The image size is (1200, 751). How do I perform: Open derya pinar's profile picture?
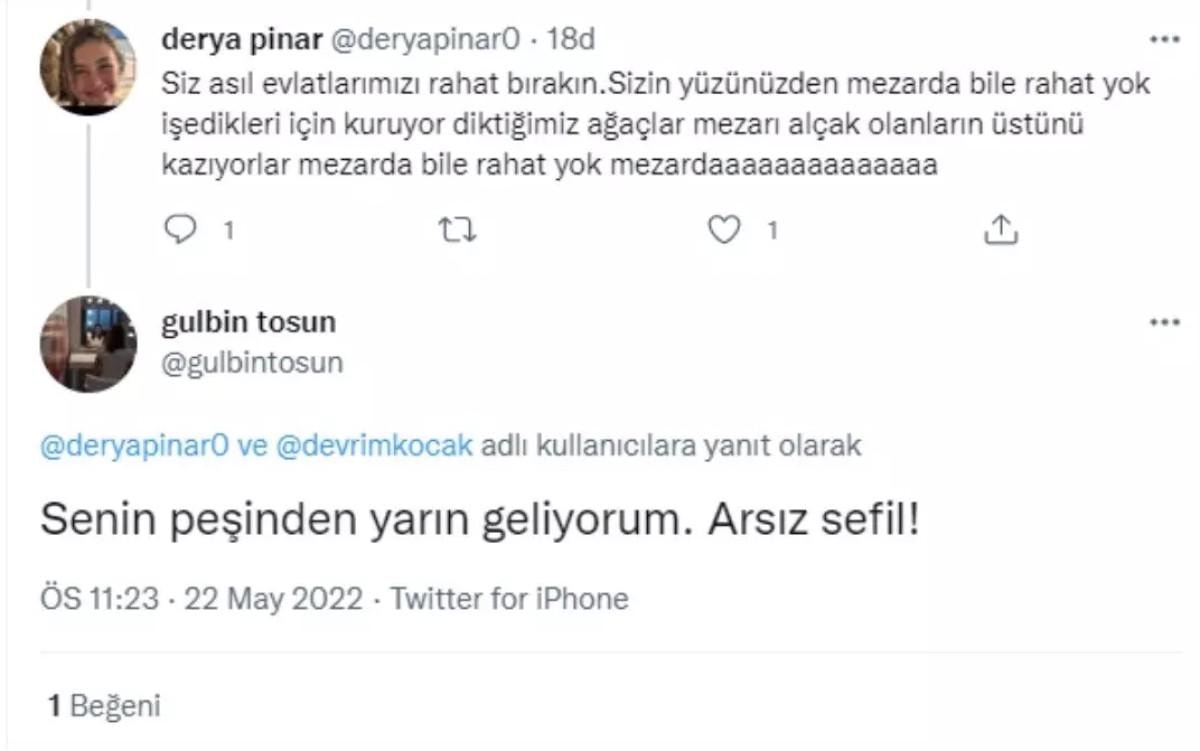pyautogui.click(x=88, y=67)
